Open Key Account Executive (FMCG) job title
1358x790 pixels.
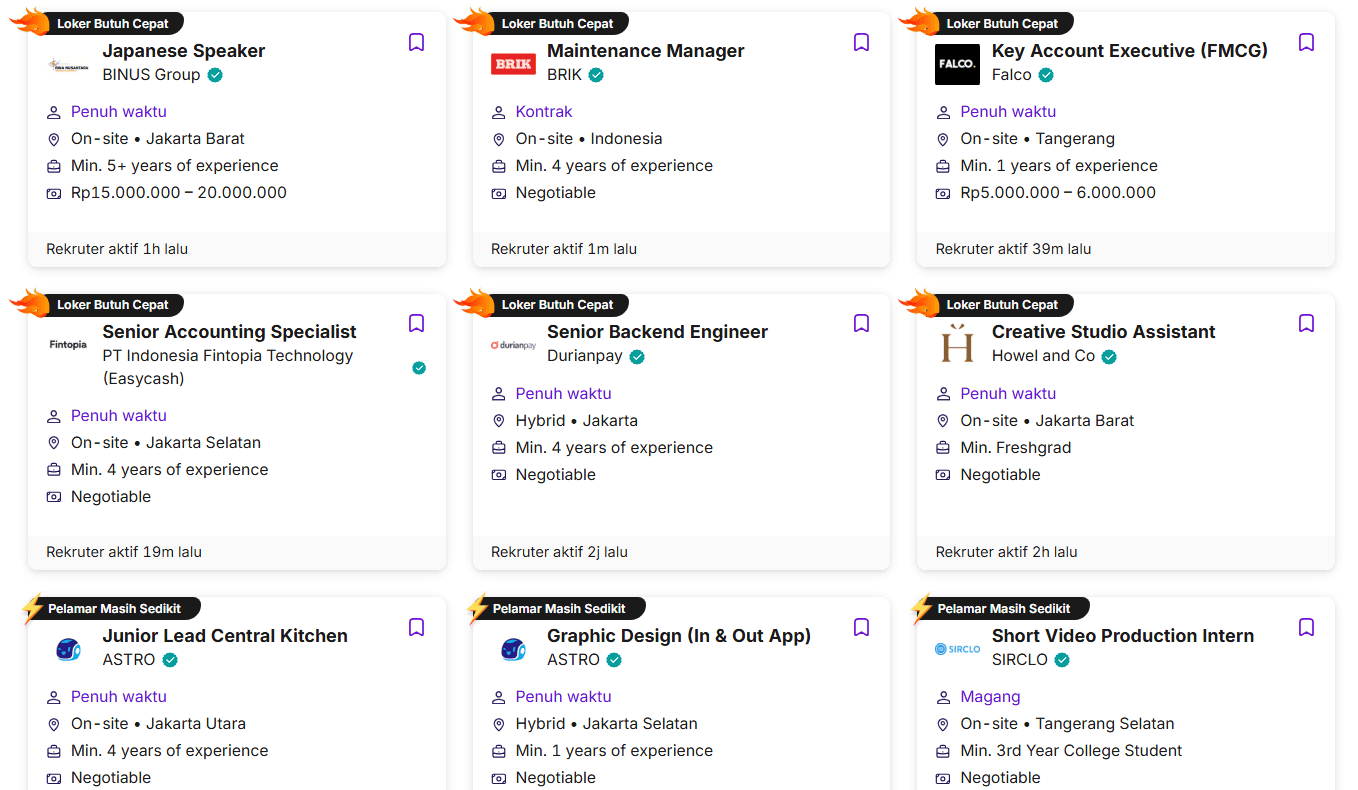click(1129, 51)
